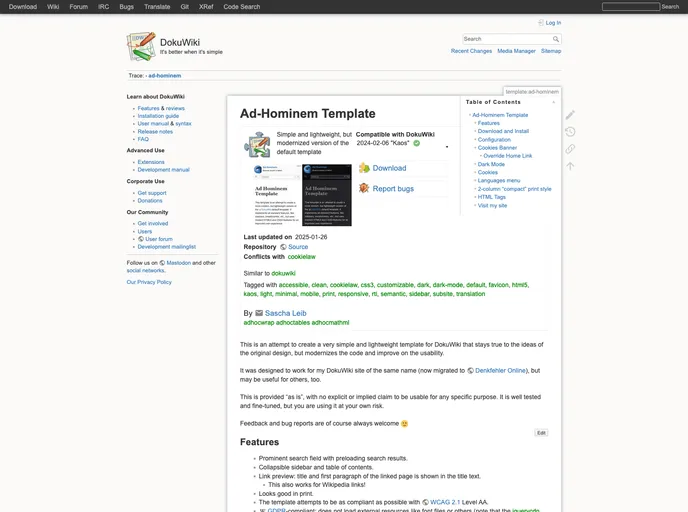Image resolution: width=688 pixels, height=512 pixels.
Task: Click the smiley emoji after always welcome
Action: (x=405, y=424)
